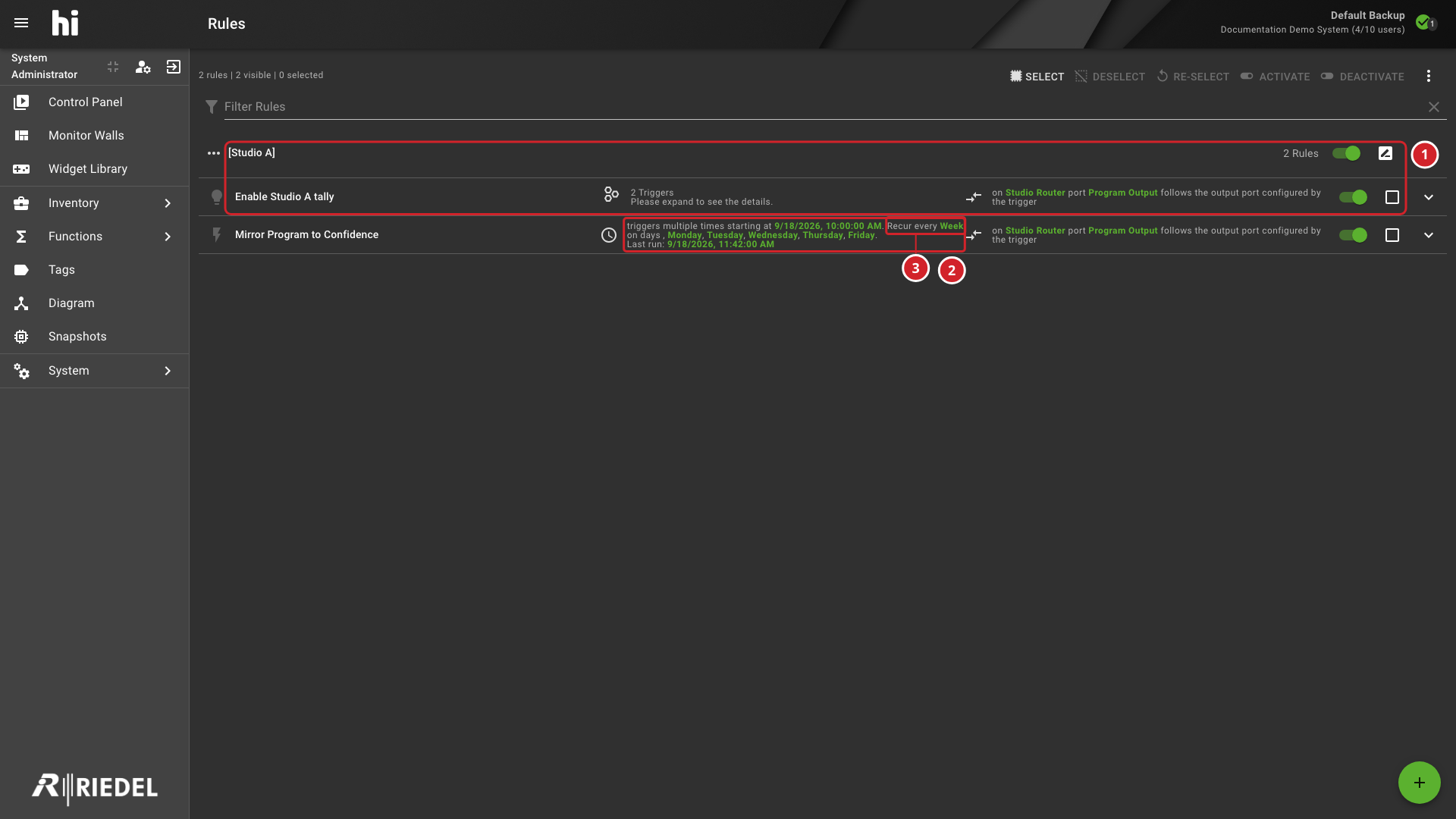The width and height of the screenshot is (1456, 819).
Task: Expand the Mirror Program to Confidence rule
Action: click(1429, 235)
